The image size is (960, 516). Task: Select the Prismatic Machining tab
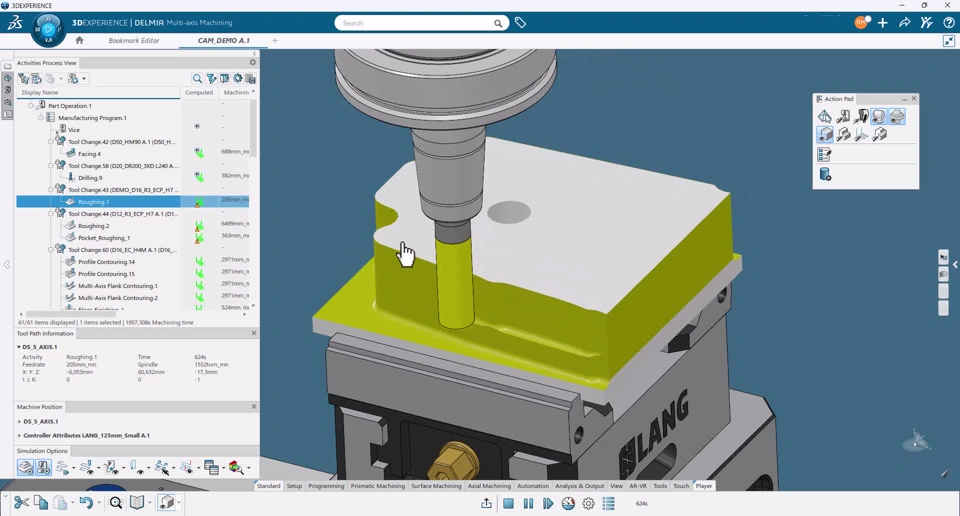coord(378,486)
